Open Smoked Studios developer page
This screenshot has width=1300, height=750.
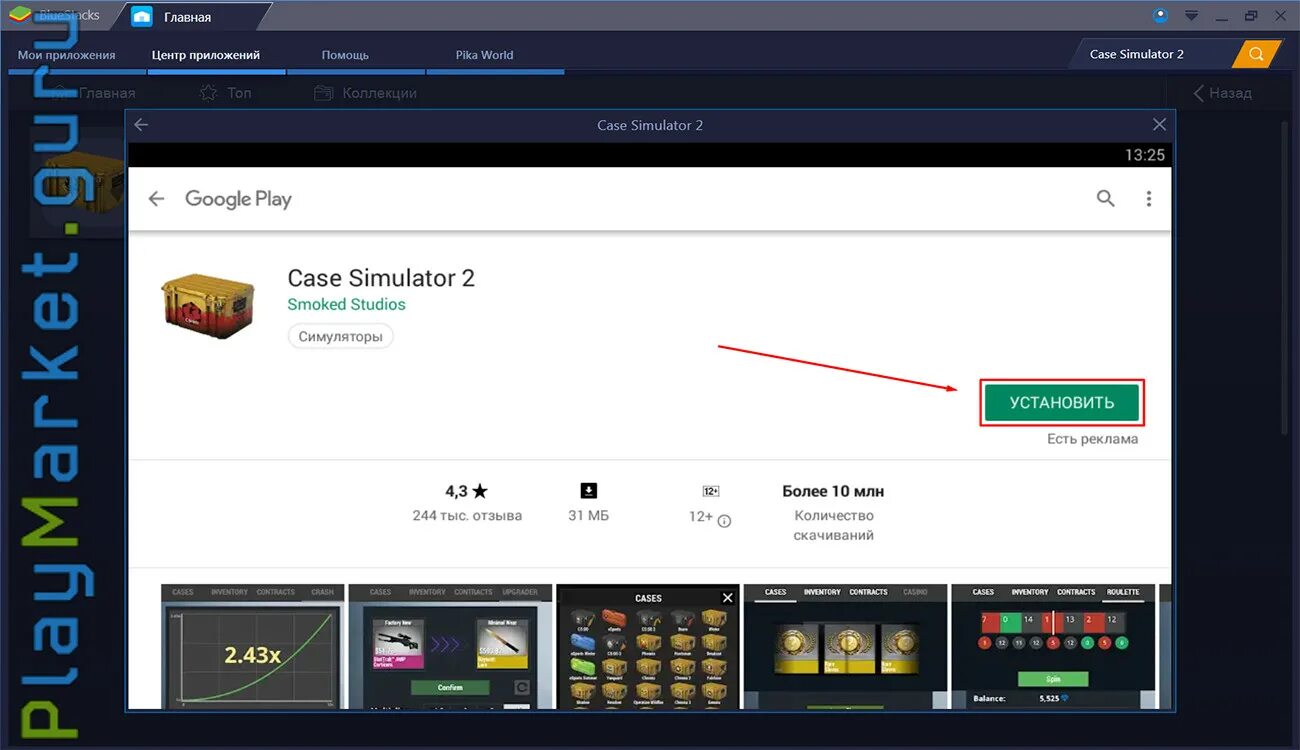[346, 304]
